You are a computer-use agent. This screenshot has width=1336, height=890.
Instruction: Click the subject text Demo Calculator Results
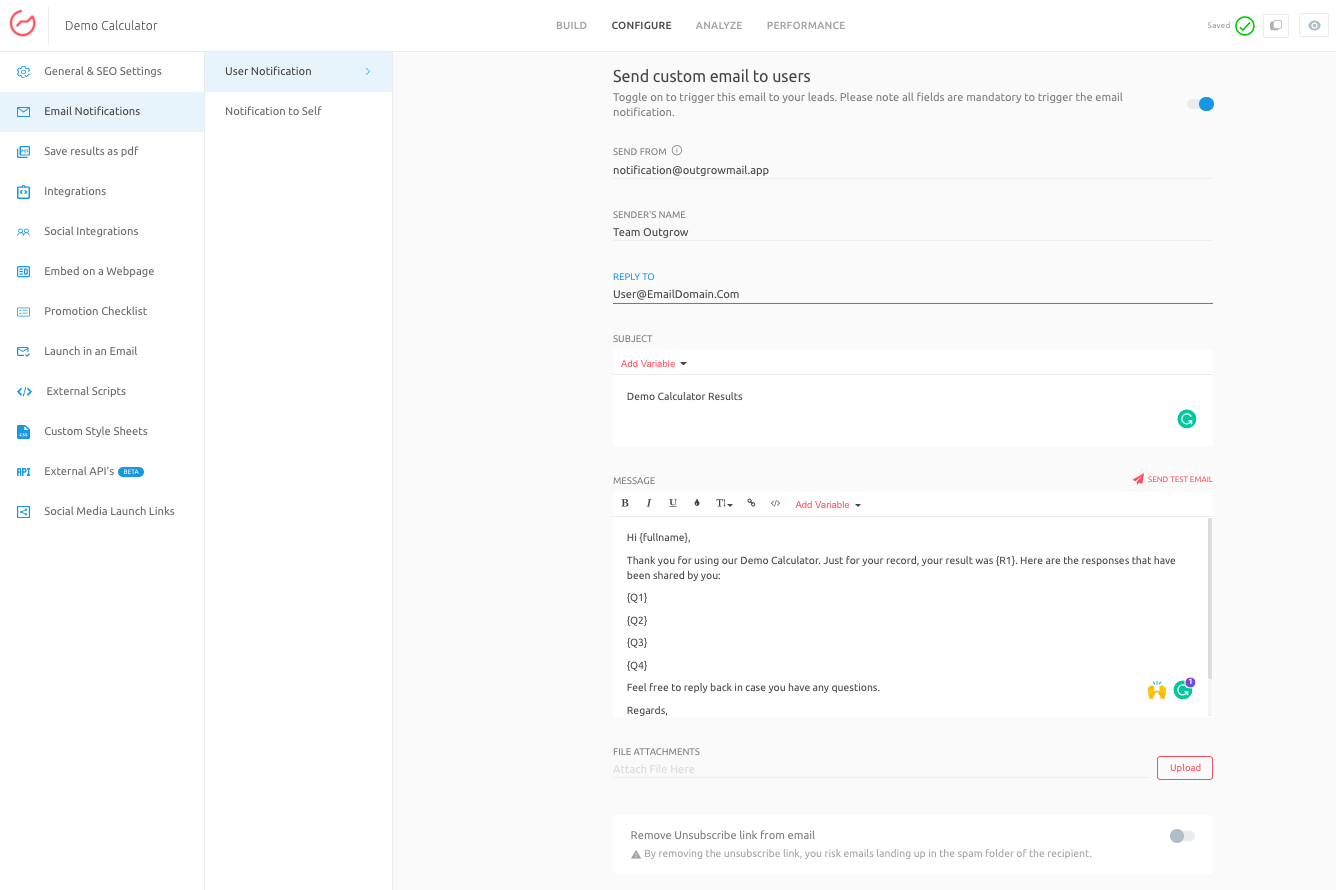(685, 397)
